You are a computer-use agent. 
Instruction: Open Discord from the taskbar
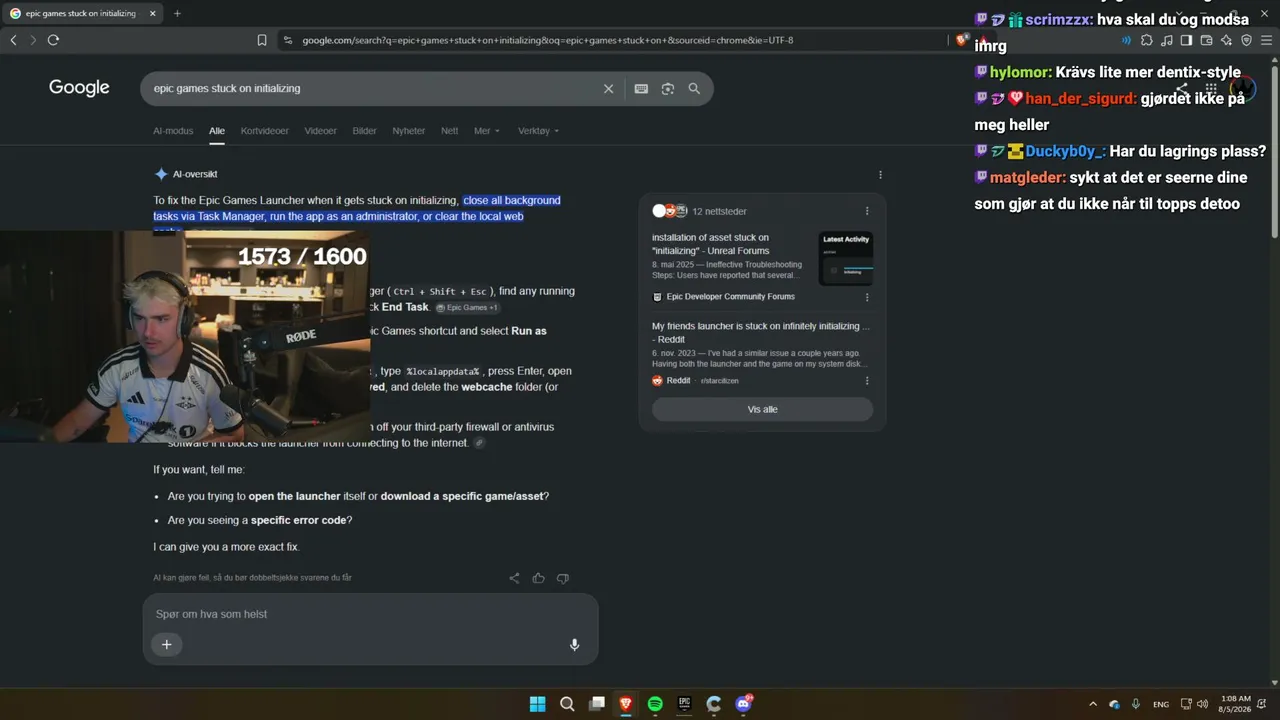click(x=743, y=704)
